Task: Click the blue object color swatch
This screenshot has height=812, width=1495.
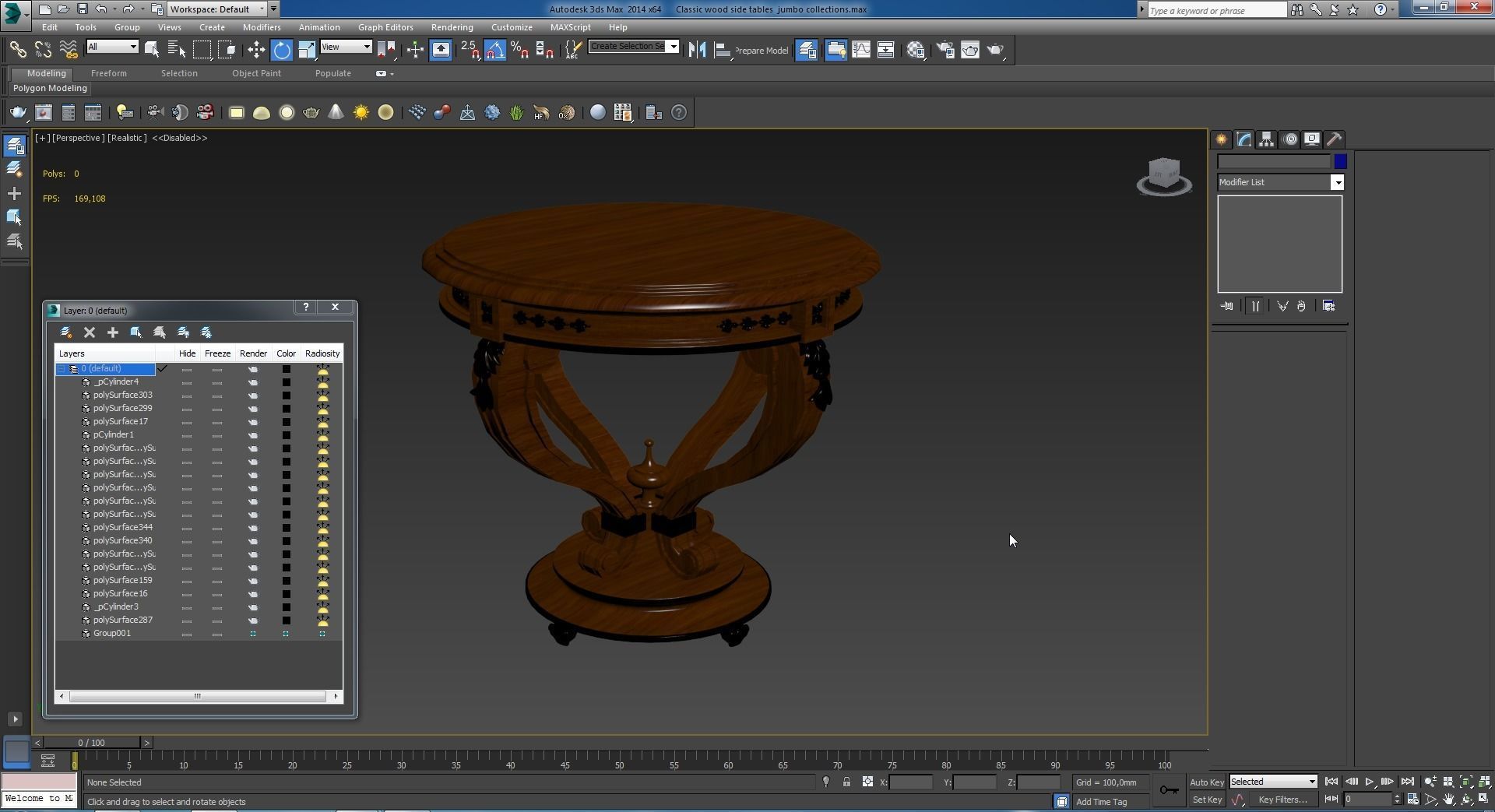Action: tap(1340, 162)
